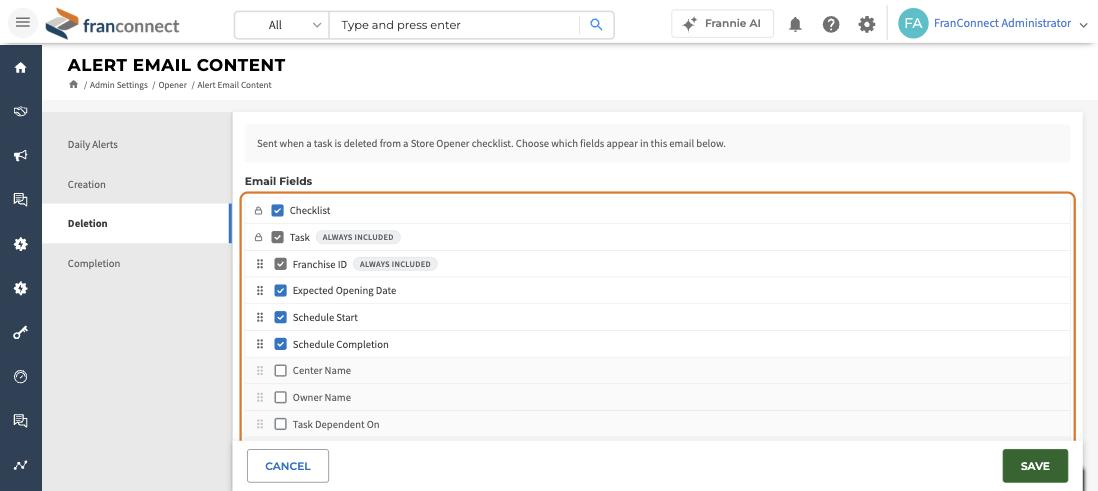Enable the Owner Name field
This screenshot has height=491, width=1098.
[280, 397]
